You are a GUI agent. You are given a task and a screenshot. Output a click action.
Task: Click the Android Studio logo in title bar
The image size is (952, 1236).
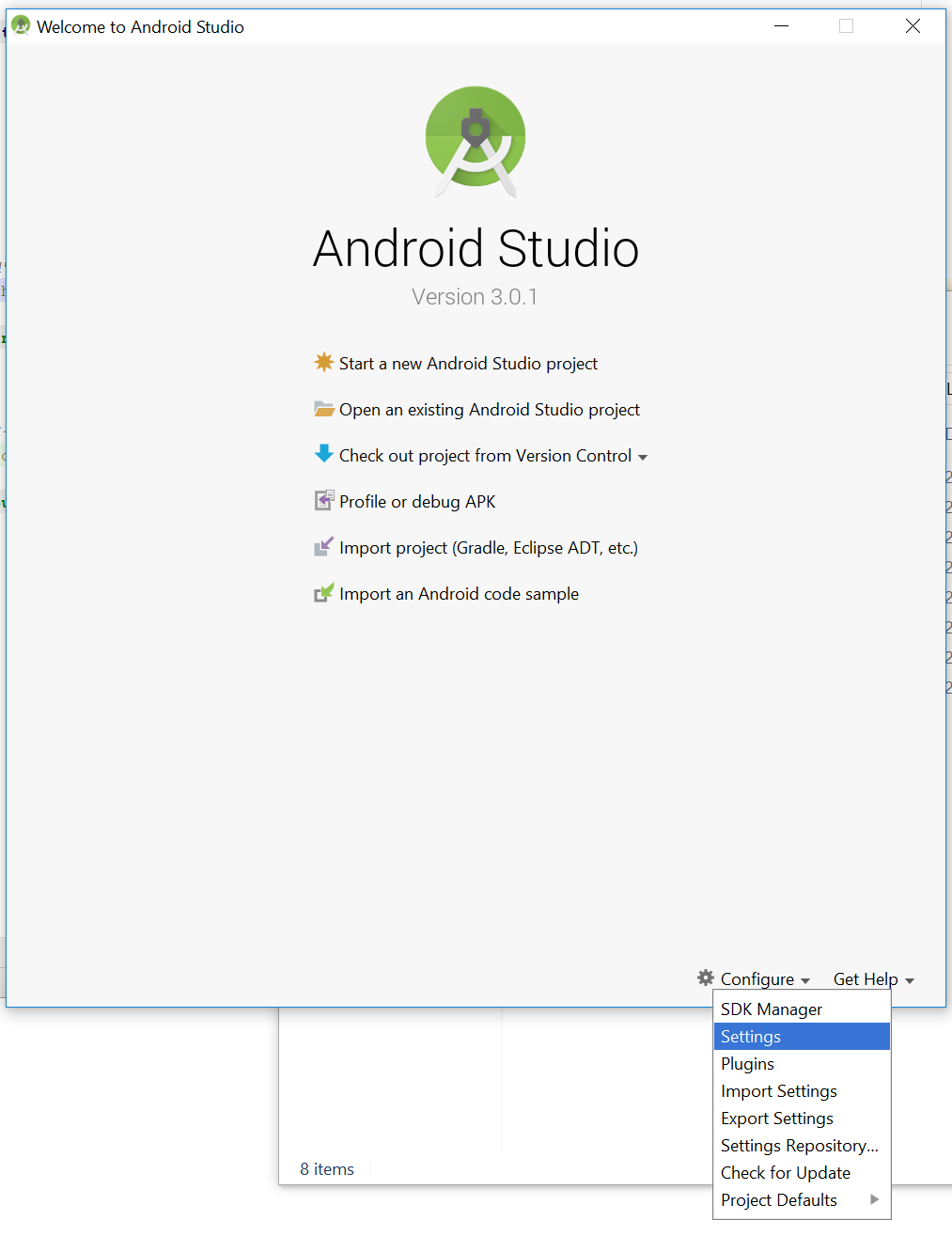[21, 25]
